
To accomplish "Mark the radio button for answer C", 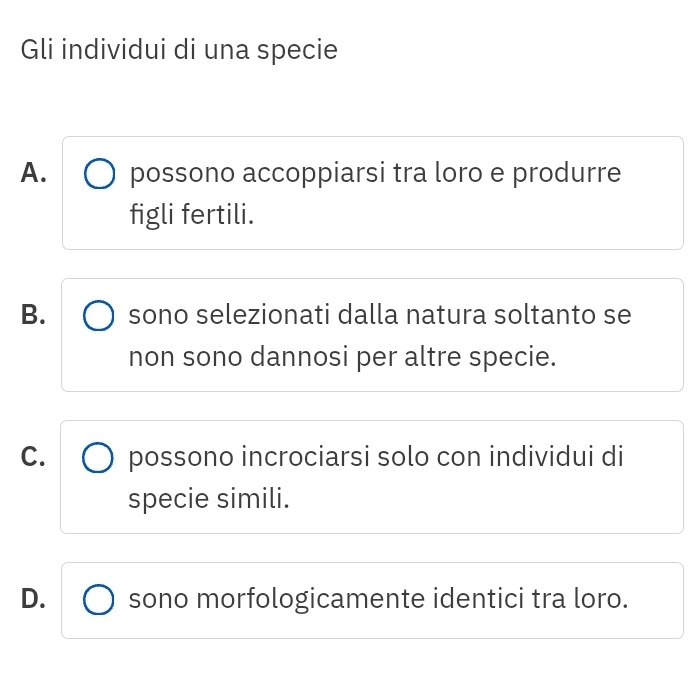I will [x=98, y=458].
